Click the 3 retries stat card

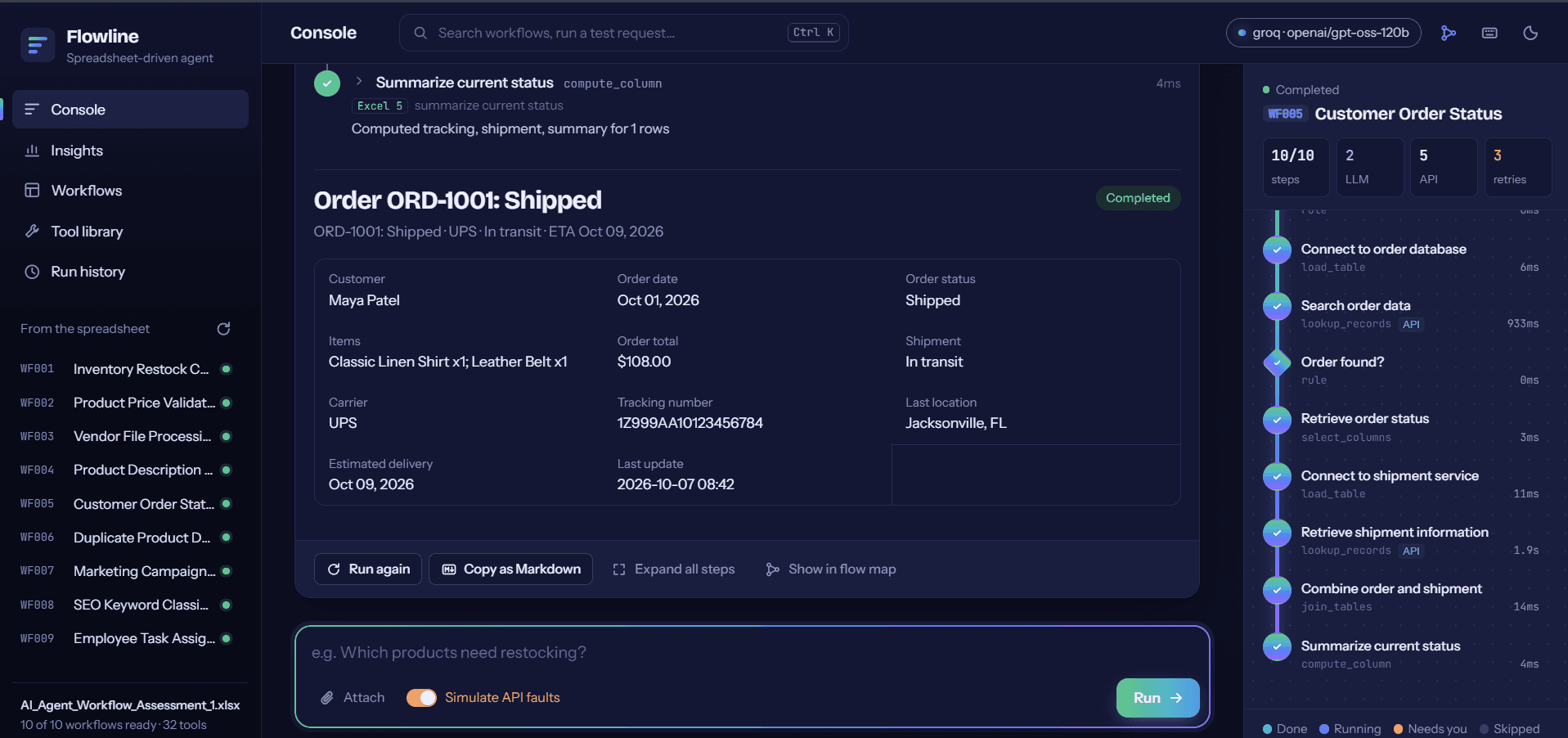click(1518, 167)
